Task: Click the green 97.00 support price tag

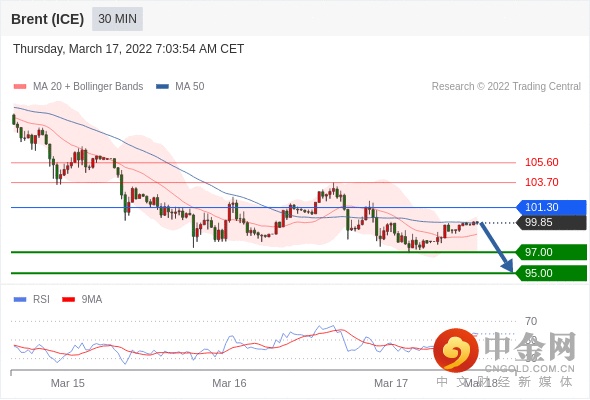Action: pos(551,252)
